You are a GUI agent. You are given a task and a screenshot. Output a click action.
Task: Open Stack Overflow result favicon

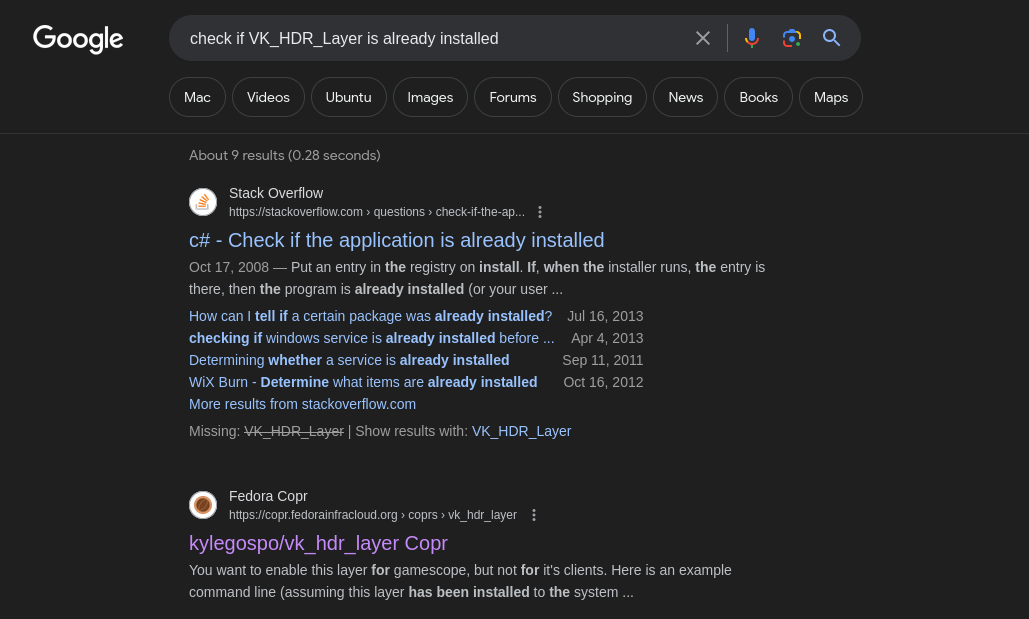[x=203, y=202]
